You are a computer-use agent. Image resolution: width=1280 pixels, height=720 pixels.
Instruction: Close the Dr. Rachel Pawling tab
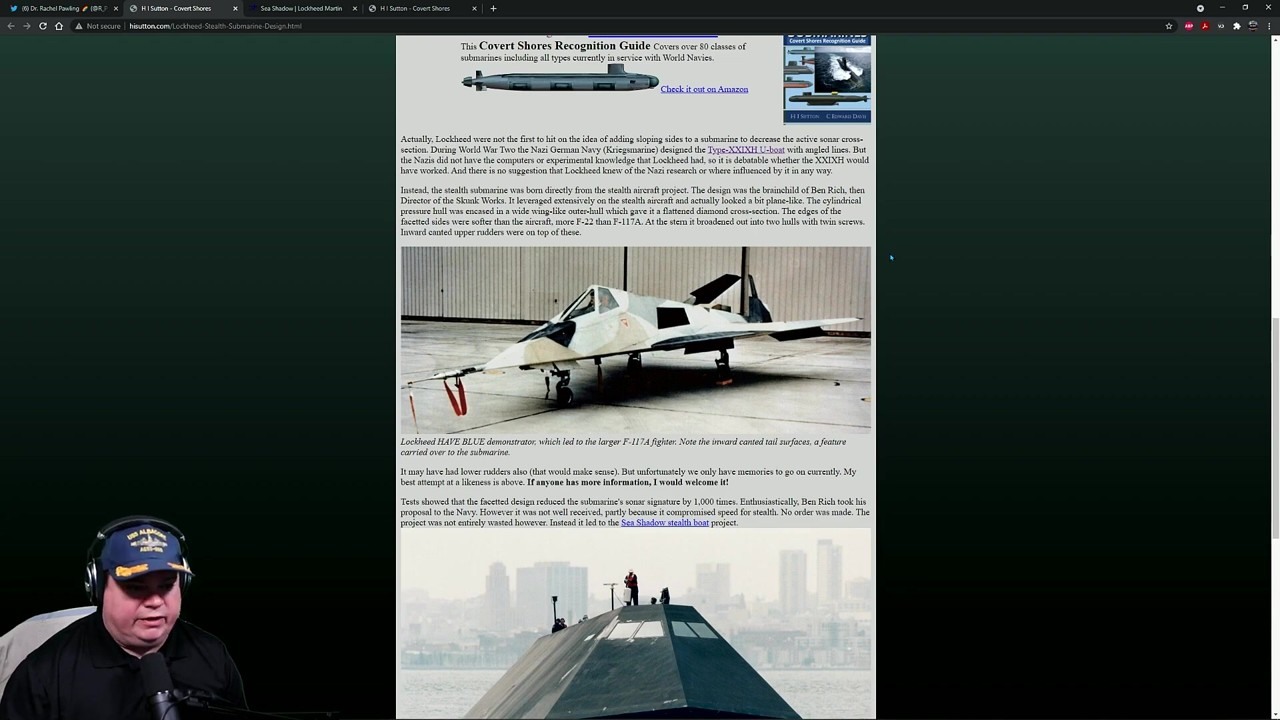(x=116, y=8)
